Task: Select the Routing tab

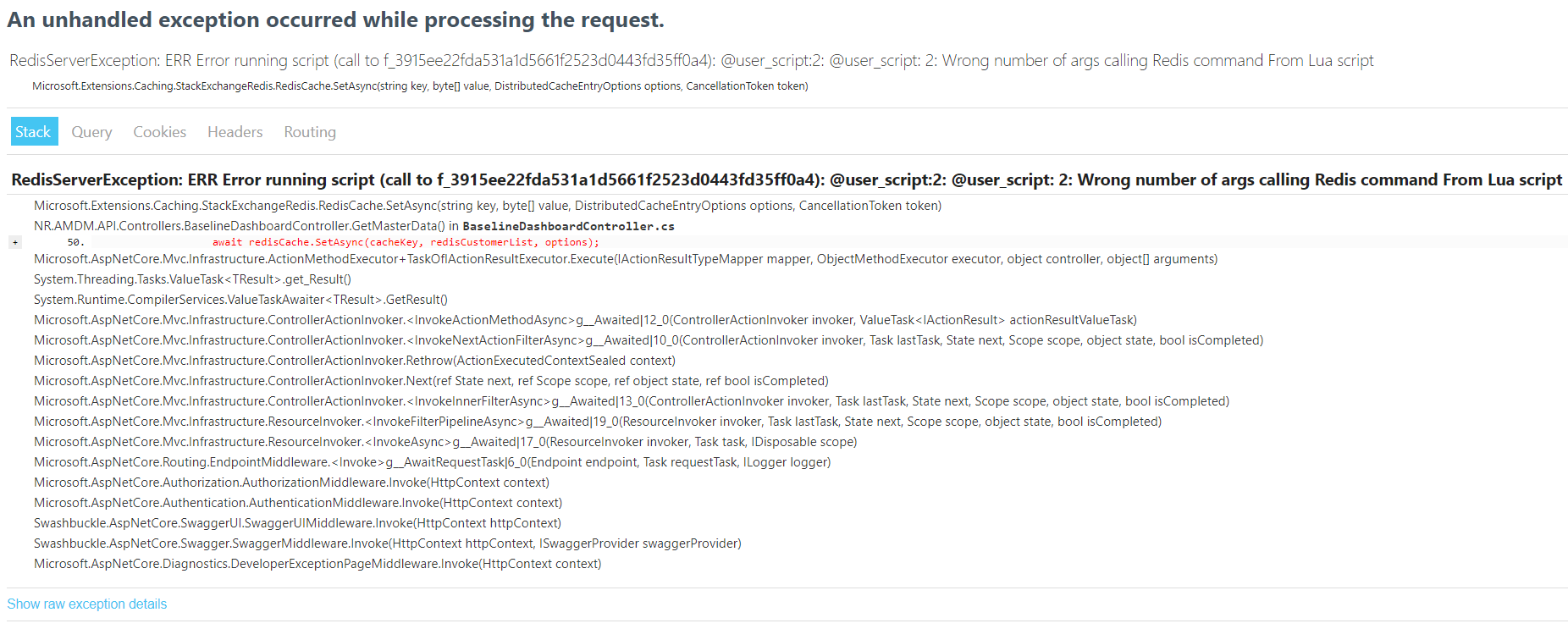Action: point(309,131)
